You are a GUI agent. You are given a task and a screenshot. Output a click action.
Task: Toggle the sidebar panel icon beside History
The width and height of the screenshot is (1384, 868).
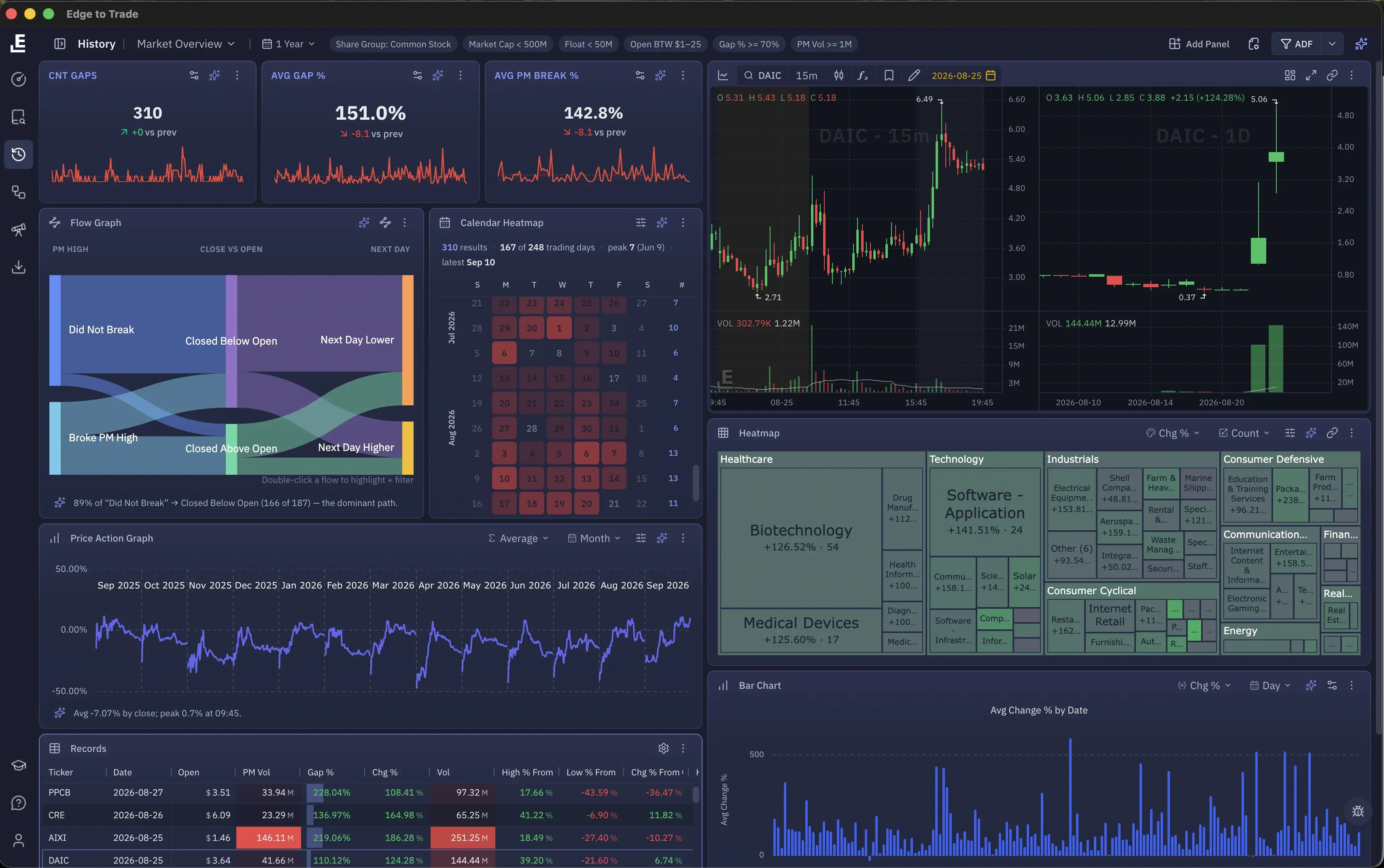[x=60, y=44]
